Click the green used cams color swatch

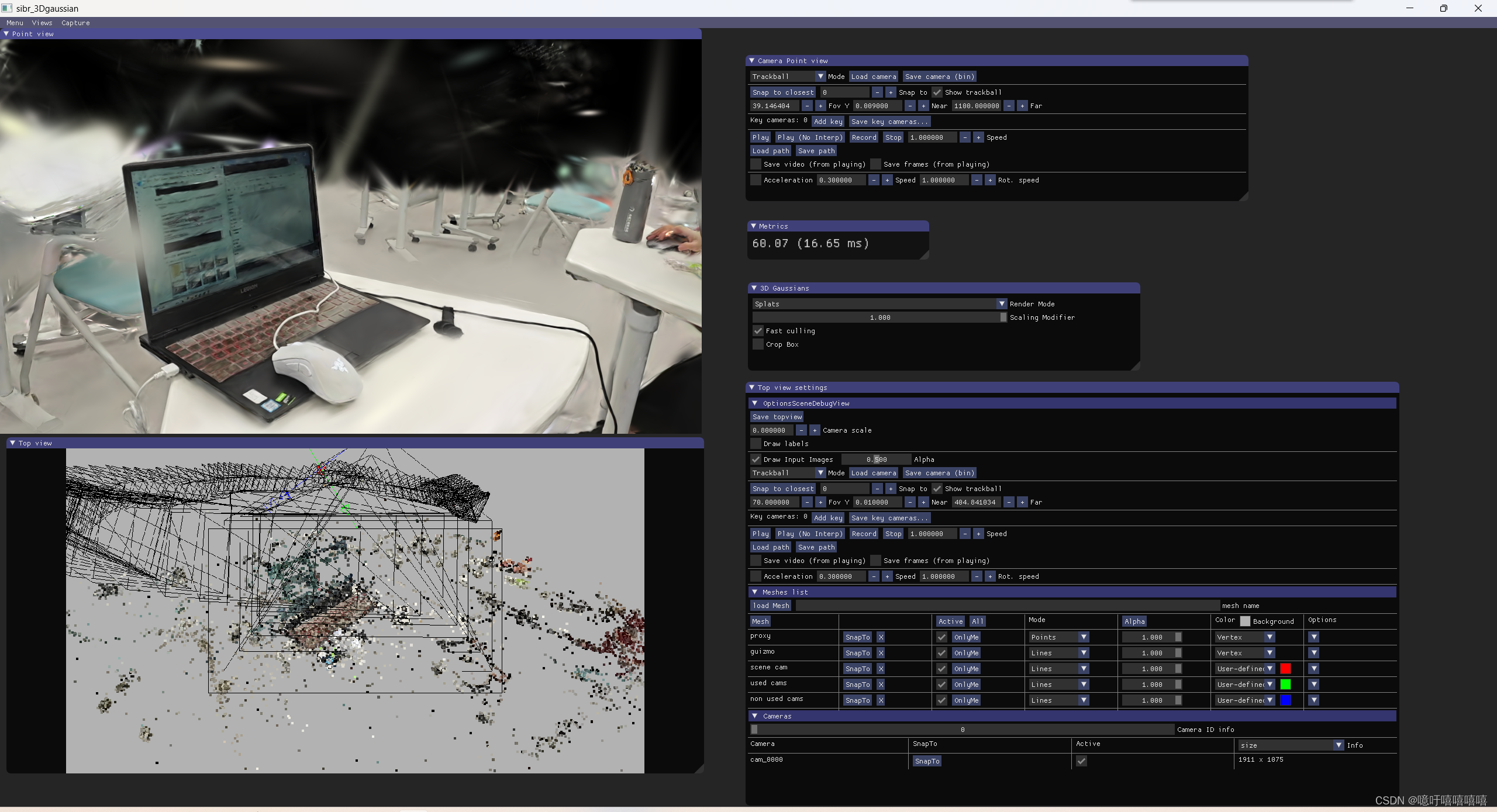1285,685
